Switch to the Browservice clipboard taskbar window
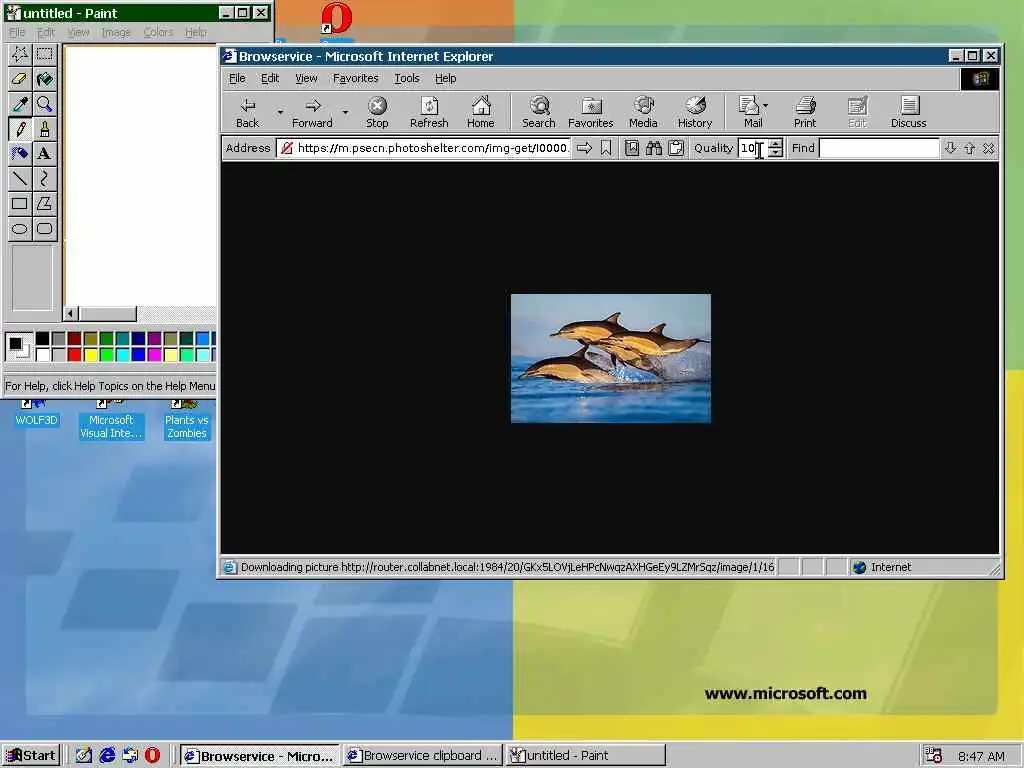This screenshot has width=1024, height=768. point(423,756)
